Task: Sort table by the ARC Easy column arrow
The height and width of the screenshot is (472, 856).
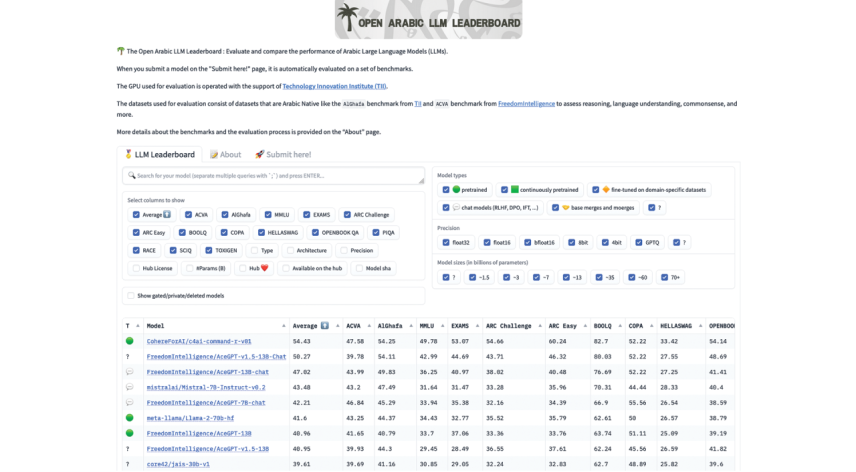Action: 585,326
